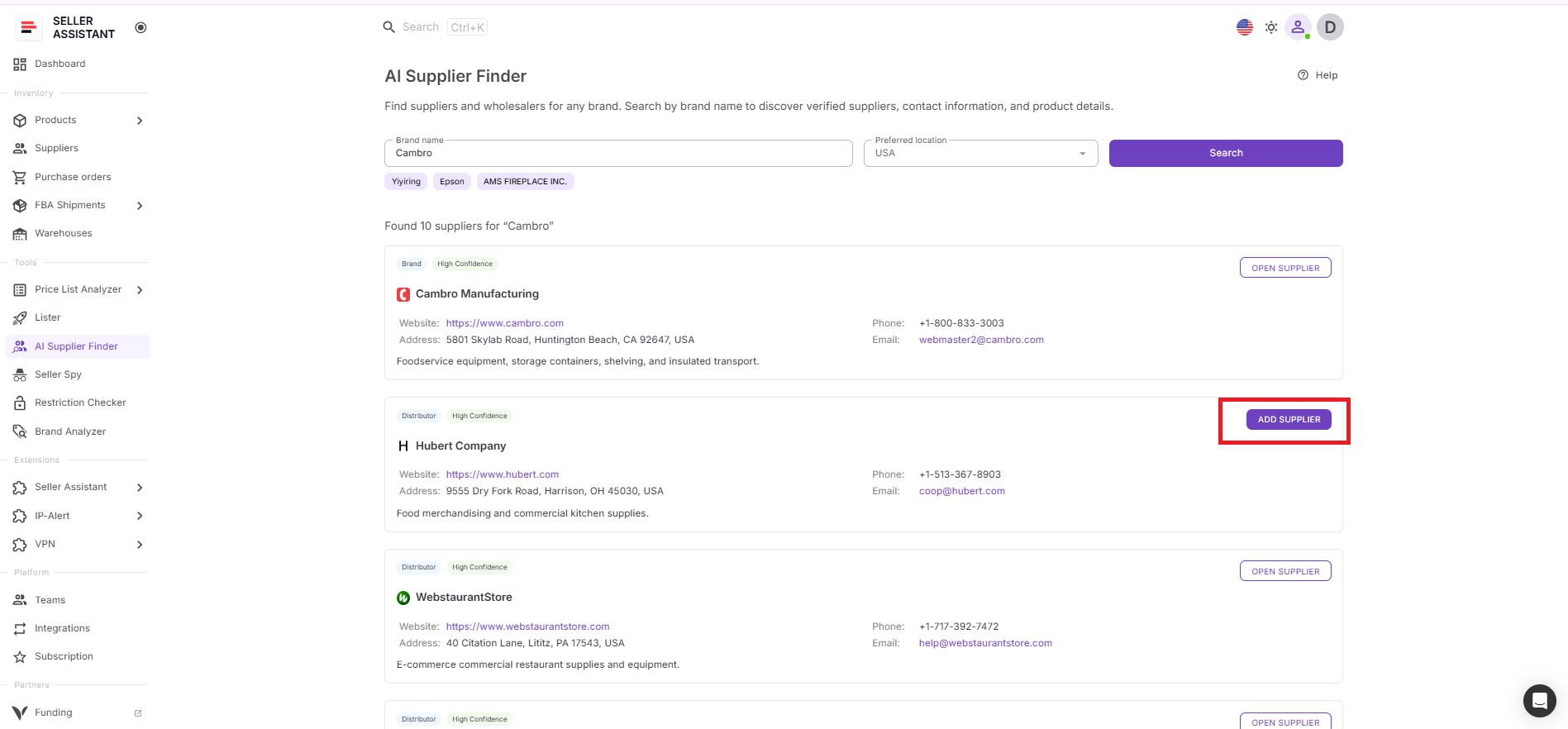This screenshot has width=1568, height=729.
Task: Open the Dashboard grid icon
Action: click(20, 64)
